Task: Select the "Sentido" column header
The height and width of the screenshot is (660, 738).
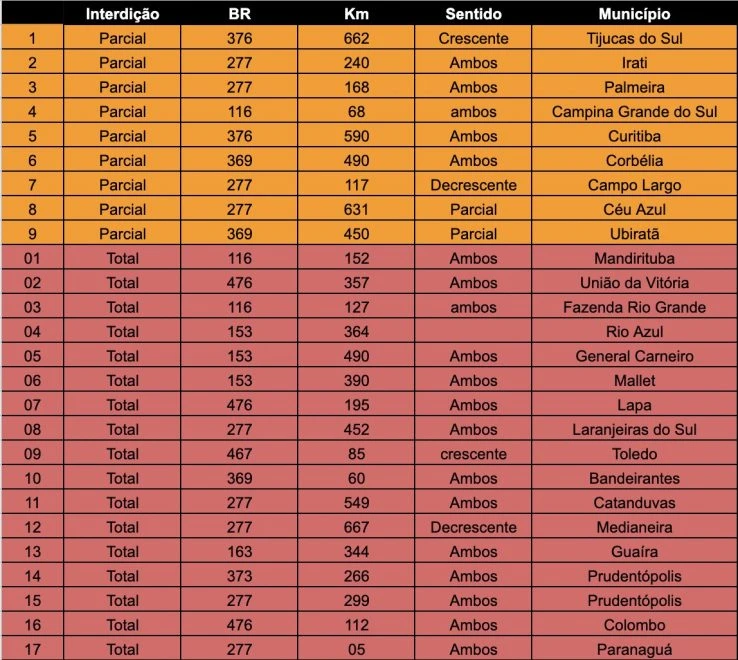Action: coord(473,15)
